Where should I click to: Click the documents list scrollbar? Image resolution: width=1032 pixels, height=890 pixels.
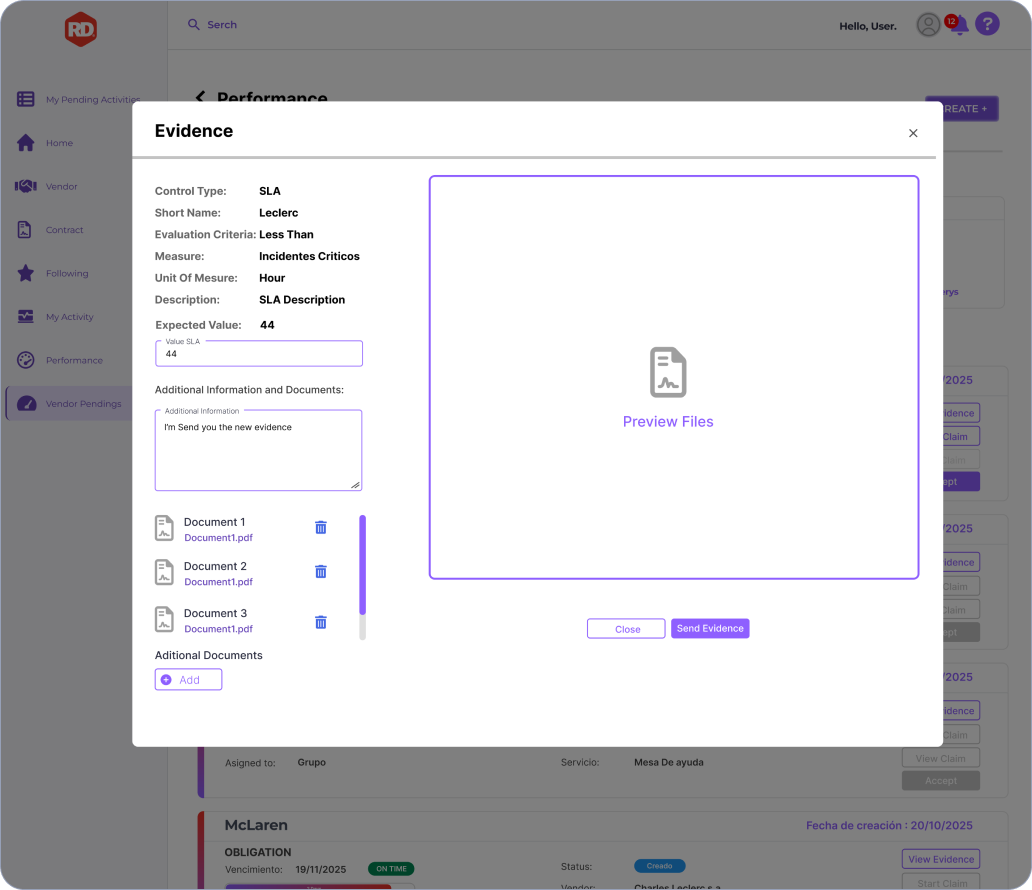pyautogui.click(x=362, y=577)
